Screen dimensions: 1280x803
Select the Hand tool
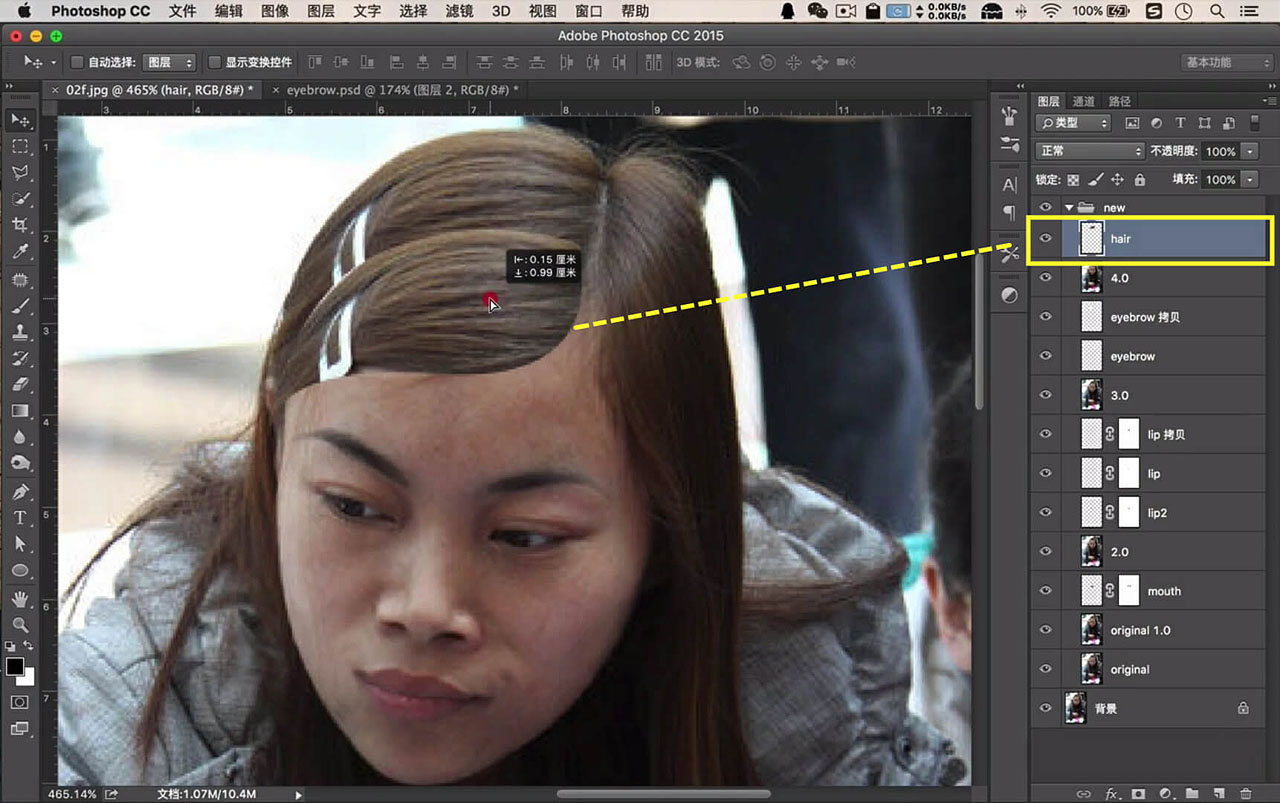pyautogui.click(x=20, y=598)
